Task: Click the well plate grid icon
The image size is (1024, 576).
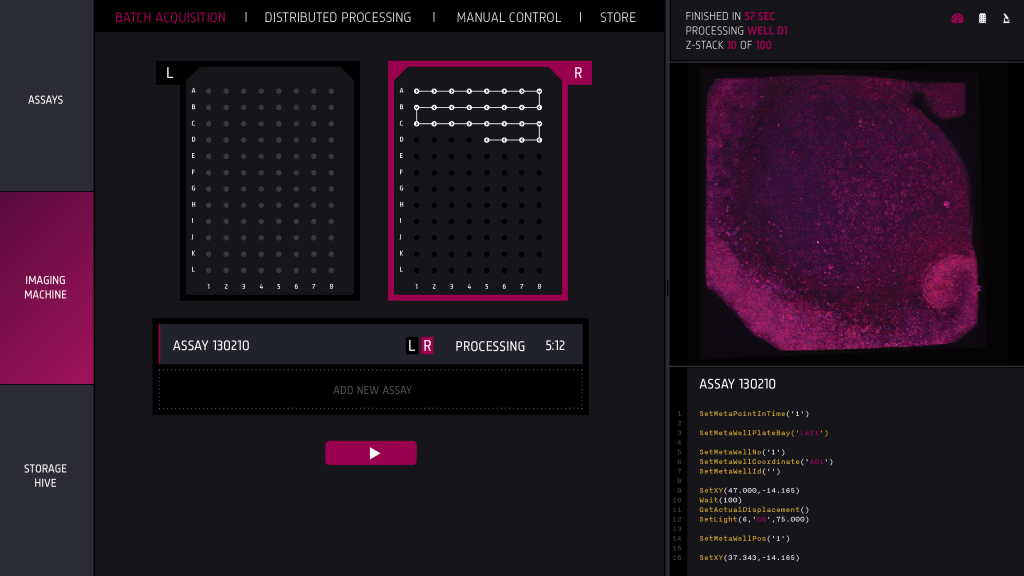Action: 982,18
